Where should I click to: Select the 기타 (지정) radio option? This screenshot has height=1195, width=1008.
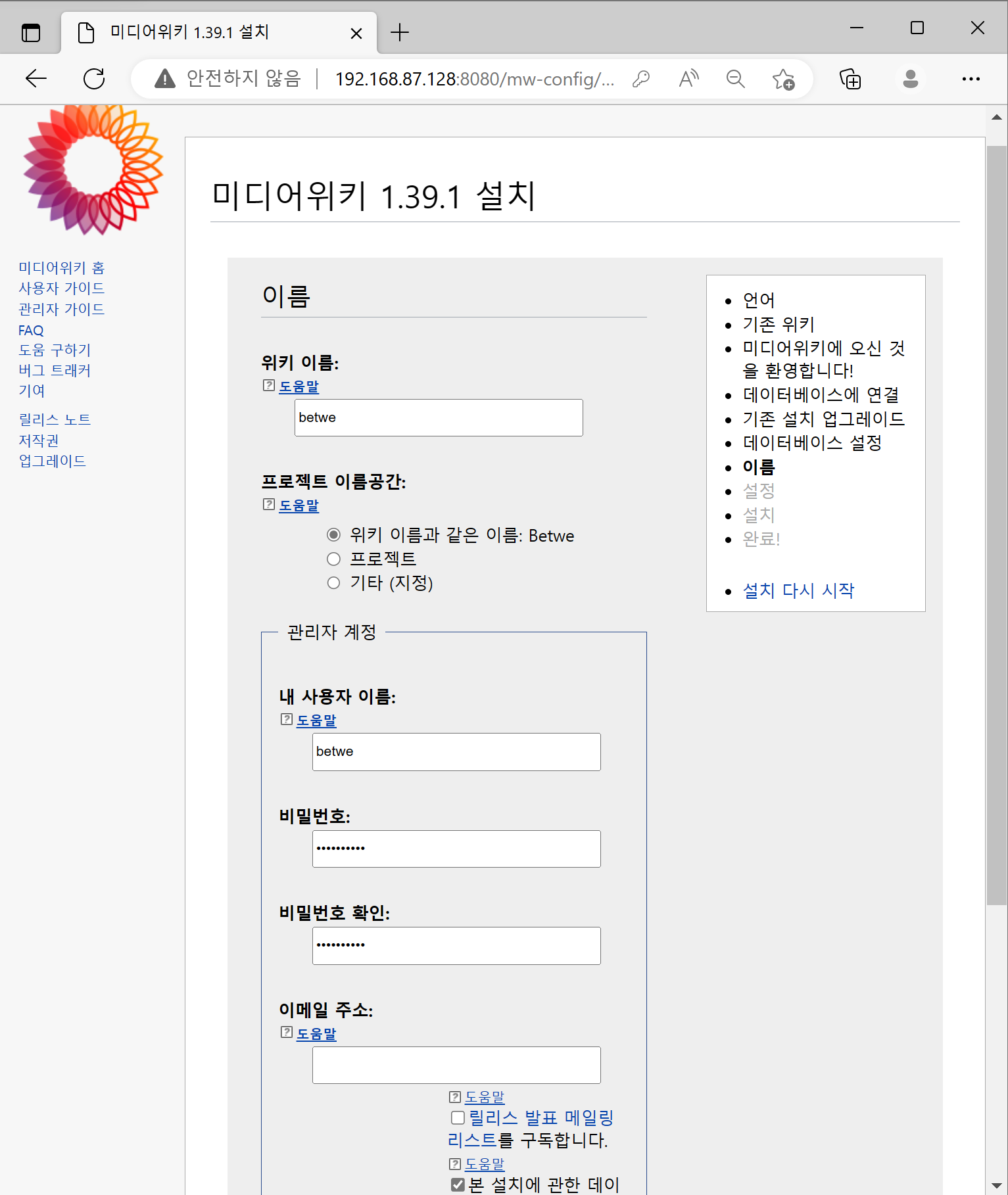click(x=334, y=582)
